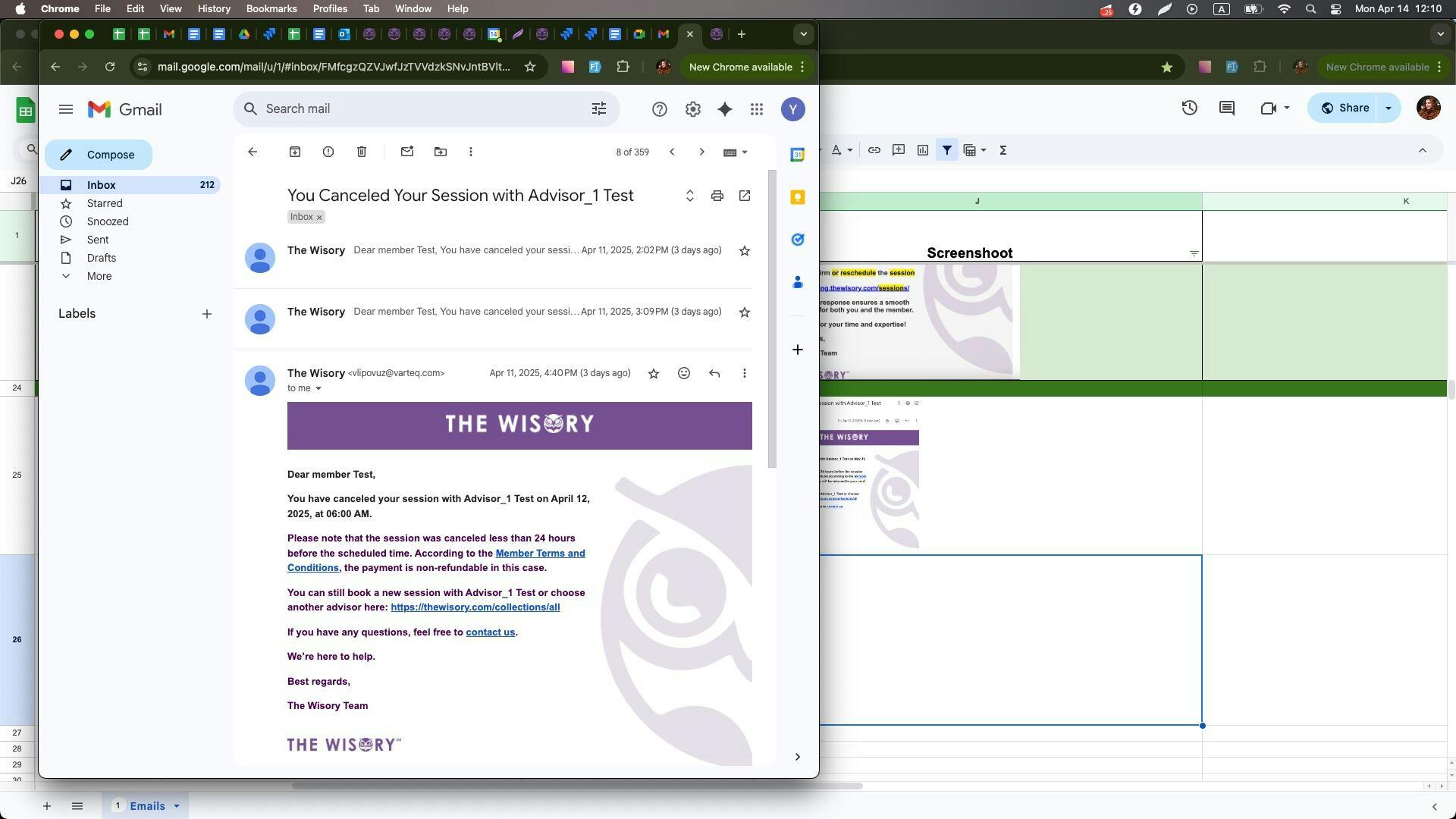This screenshot has width=1456, height=819.
Task: Open comments in Sheets window
Action: point(1227,108)
